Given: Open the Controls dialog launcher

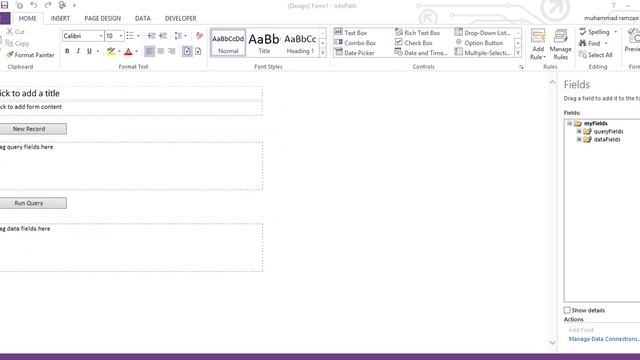Looking at the screenshot, I should coord(521,67).
